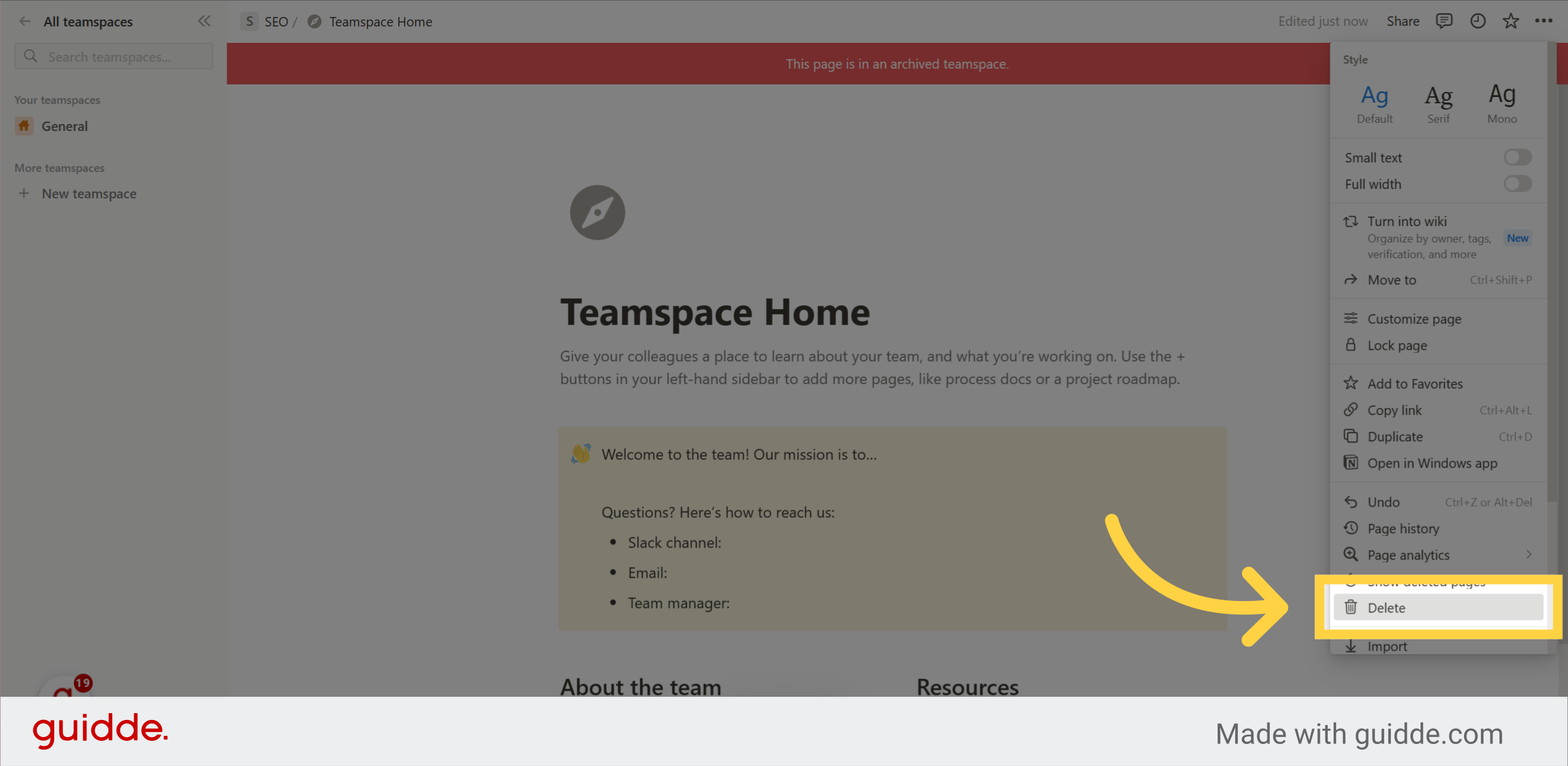Click the star icon to favorite the page

click(1510, 21)
